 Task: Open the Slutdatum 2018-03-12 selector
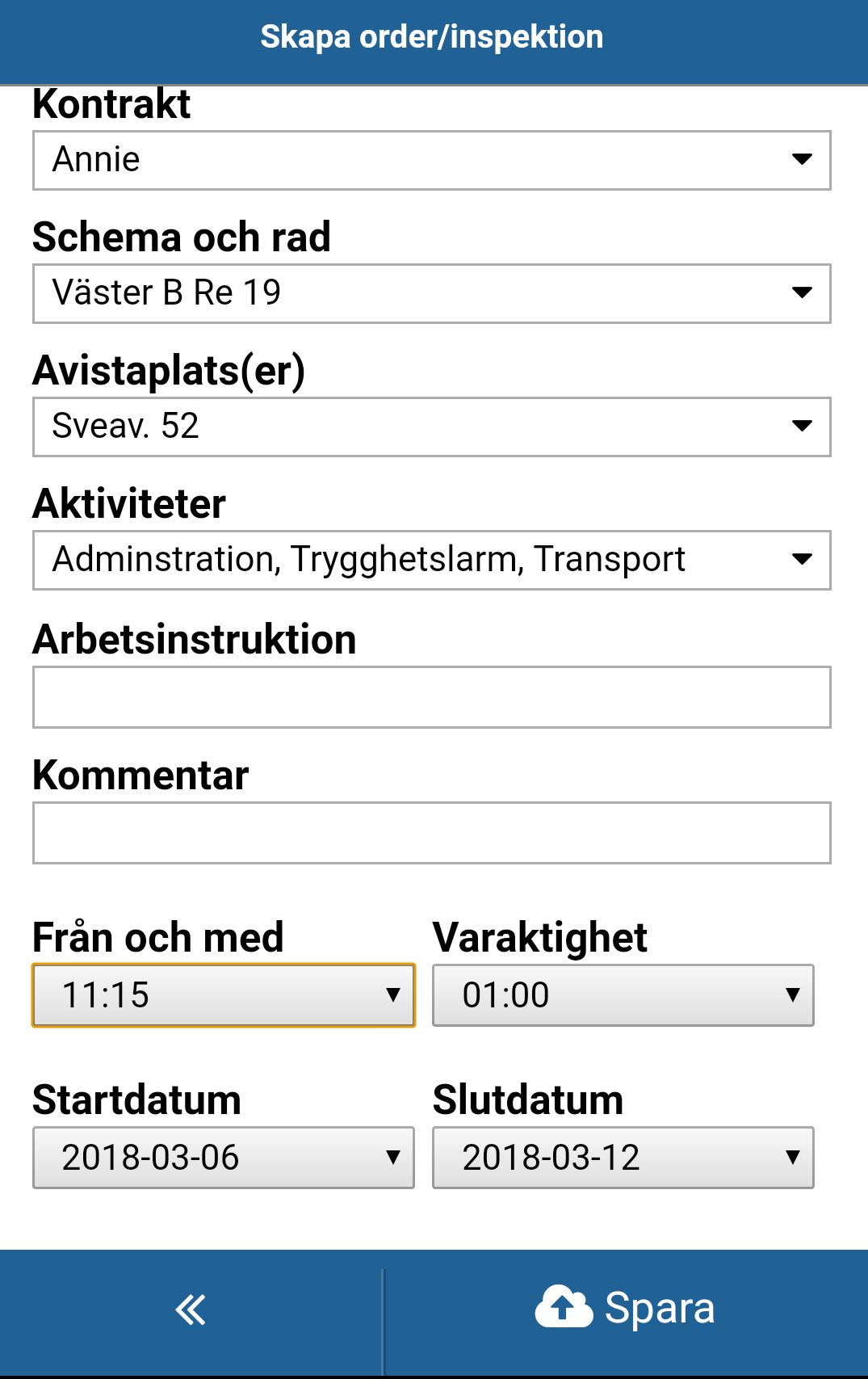click(x=623, y=1158)
